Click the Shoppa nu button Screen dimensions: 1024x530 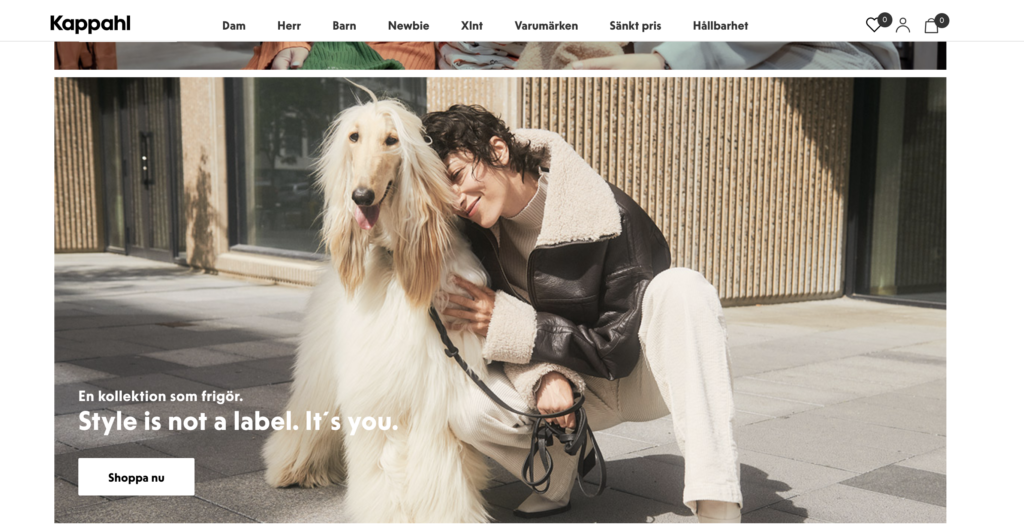pos(136,477)
